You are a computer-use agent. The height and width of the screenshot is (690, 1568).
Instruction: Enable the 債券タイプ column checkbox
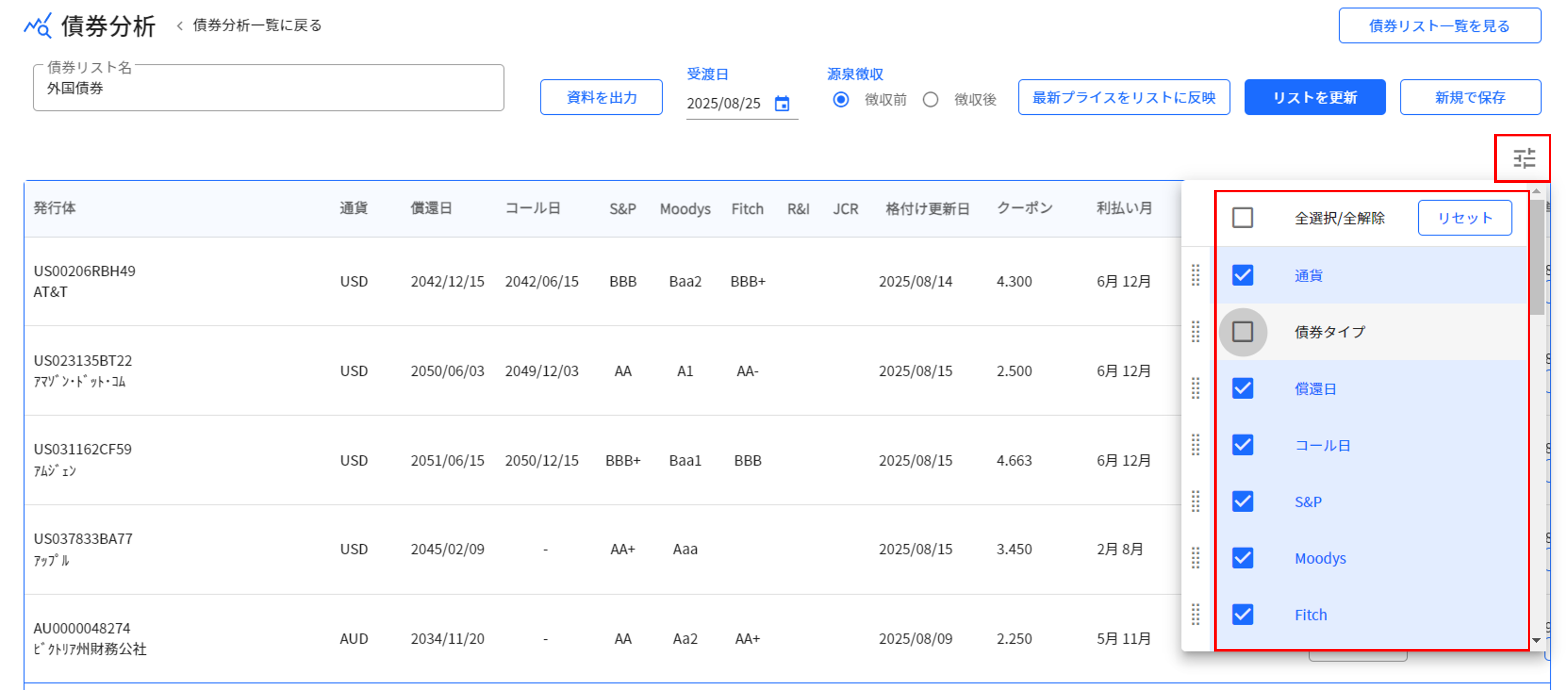pos(1242,332)
